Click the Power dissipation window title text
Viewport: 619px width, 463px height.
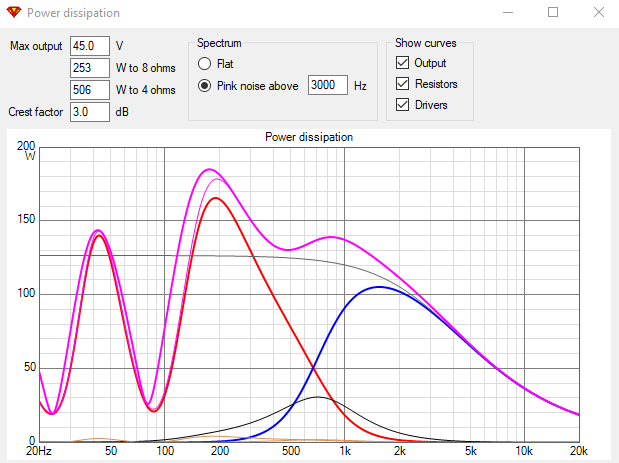click(73, 13)
